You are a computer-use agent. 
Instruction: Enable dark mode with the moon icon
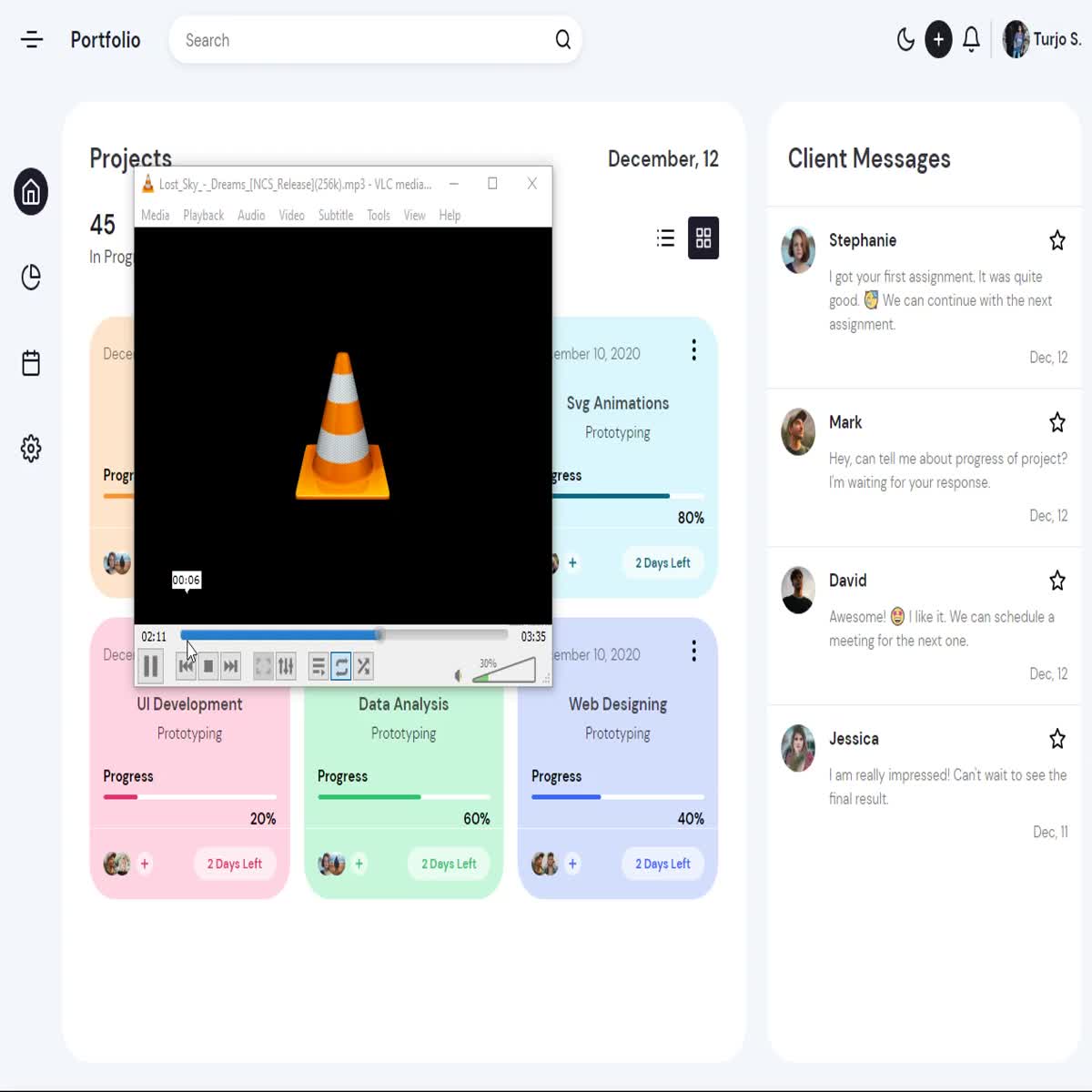pyautogui.click(x=906, y=39)
